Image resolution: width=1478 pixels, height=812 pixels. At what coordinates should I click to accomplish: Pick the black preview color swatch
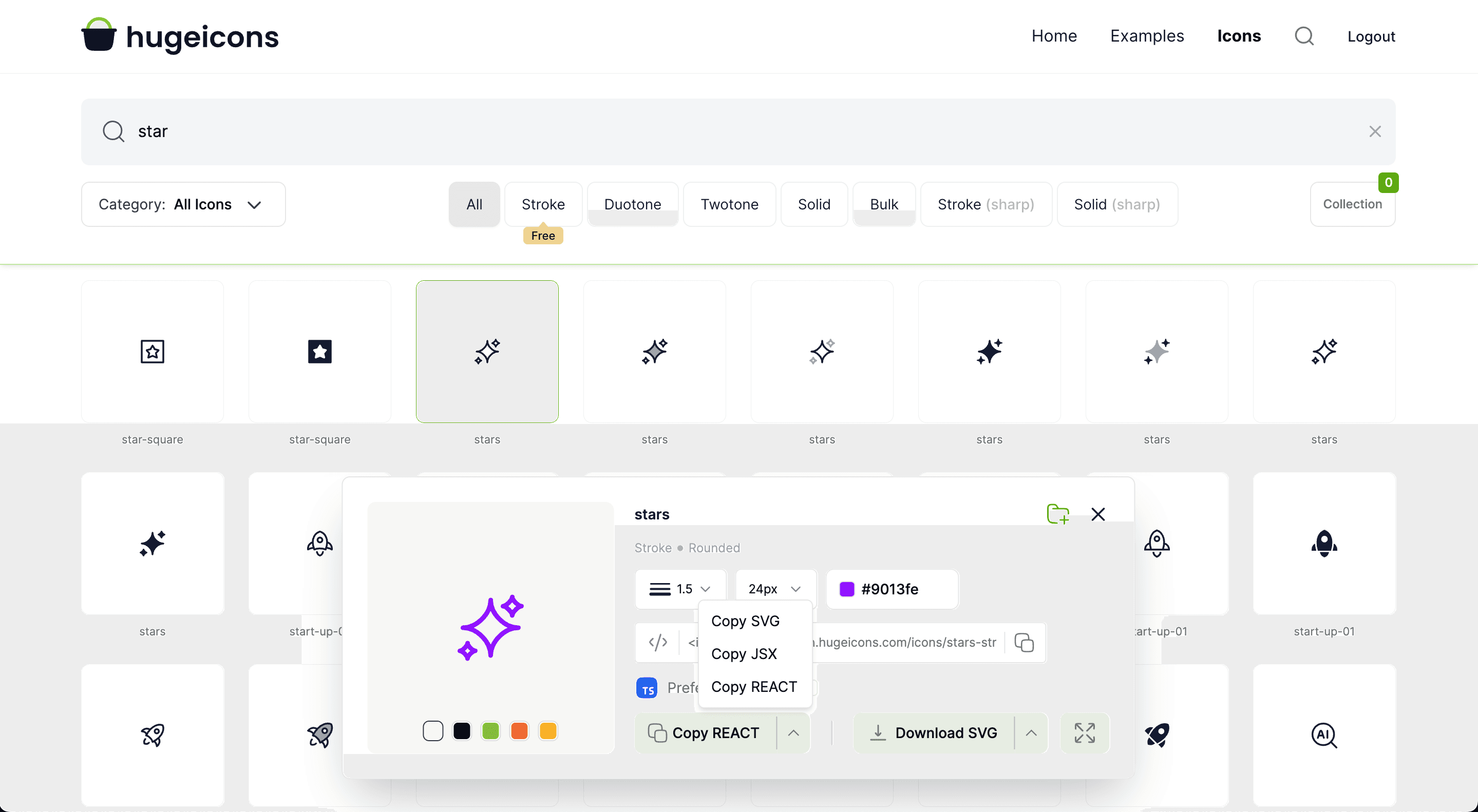[461, 730]
